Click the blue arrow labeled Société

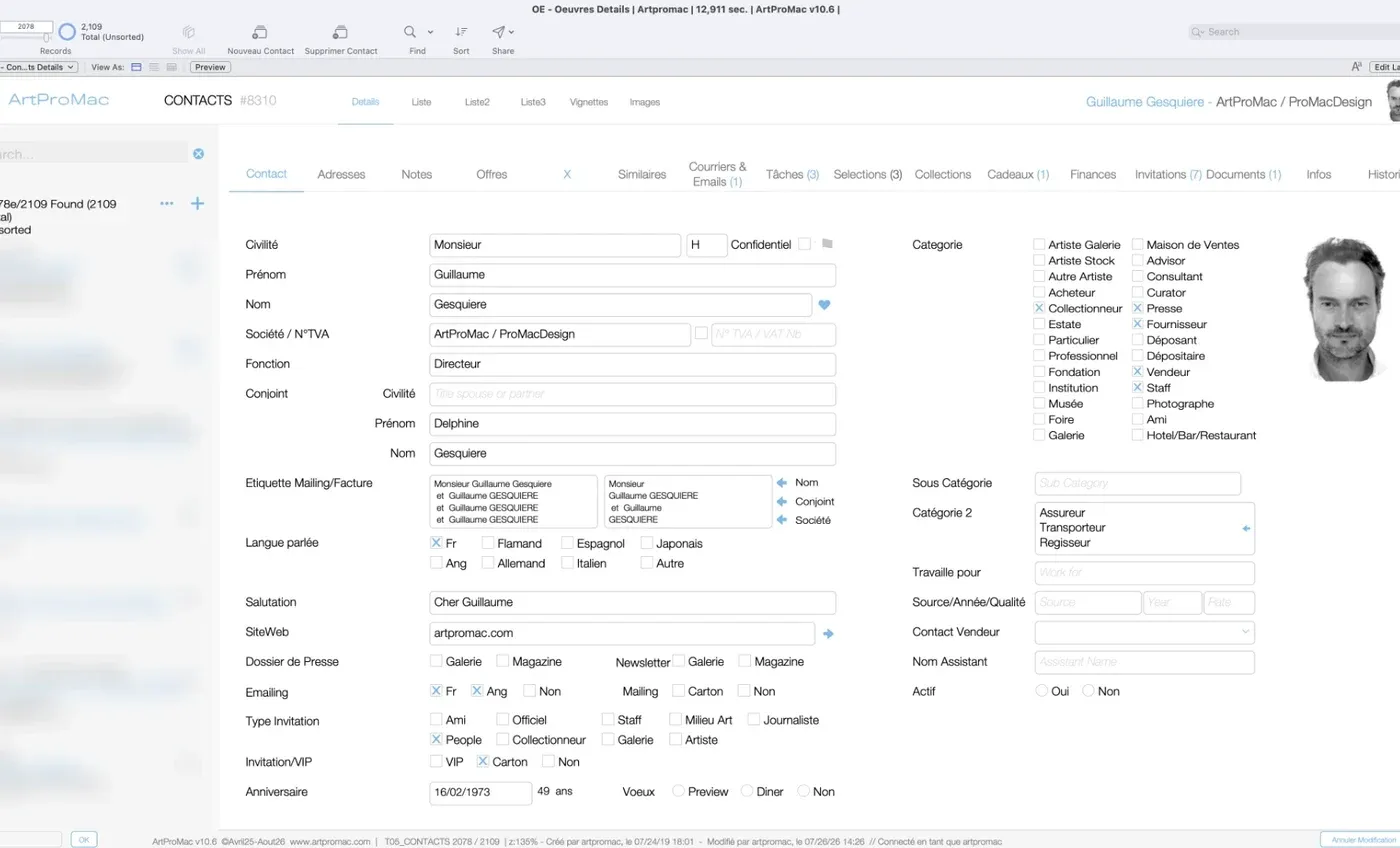click(x=782, y=520)
